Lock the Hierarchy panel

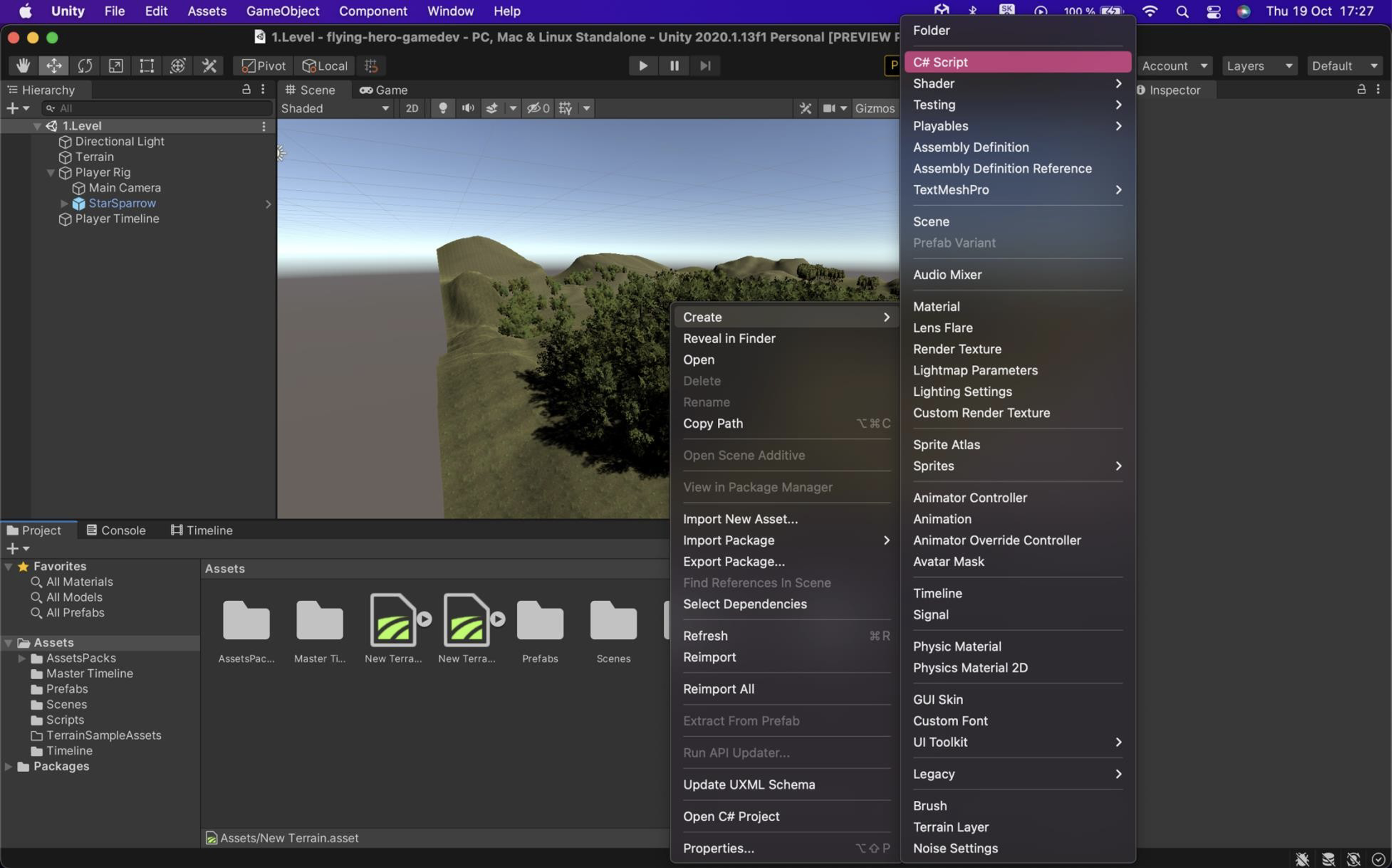[x=247, y=90]
